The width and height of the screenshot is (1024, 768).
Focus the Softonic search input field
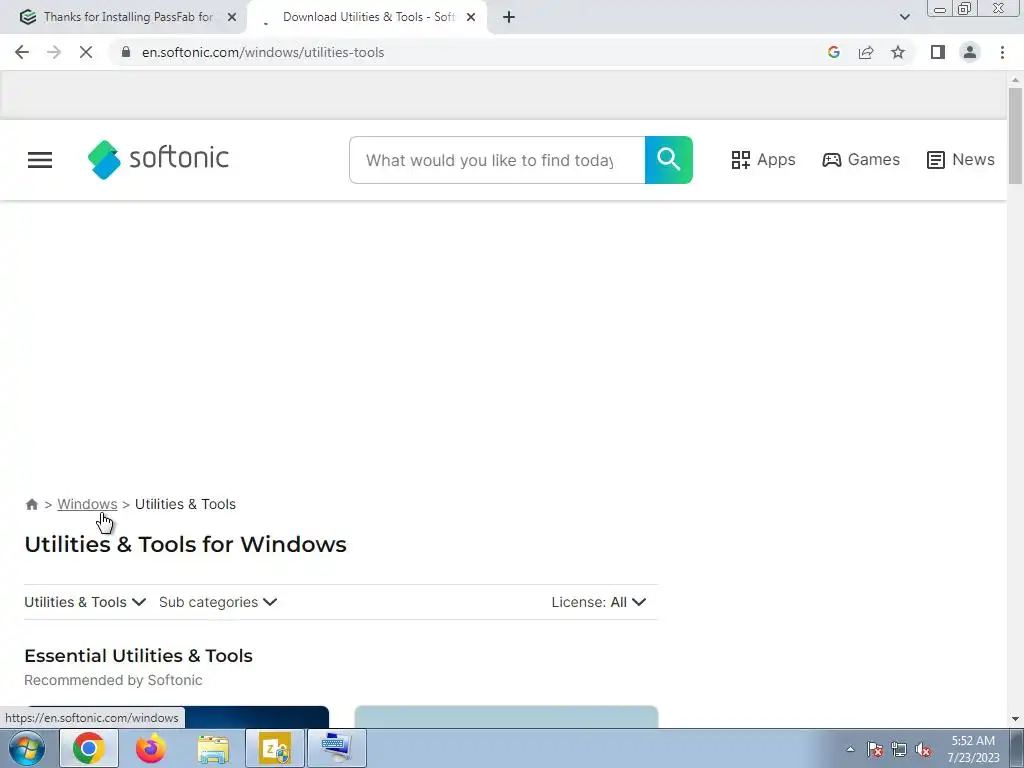[x=497, y=160]
